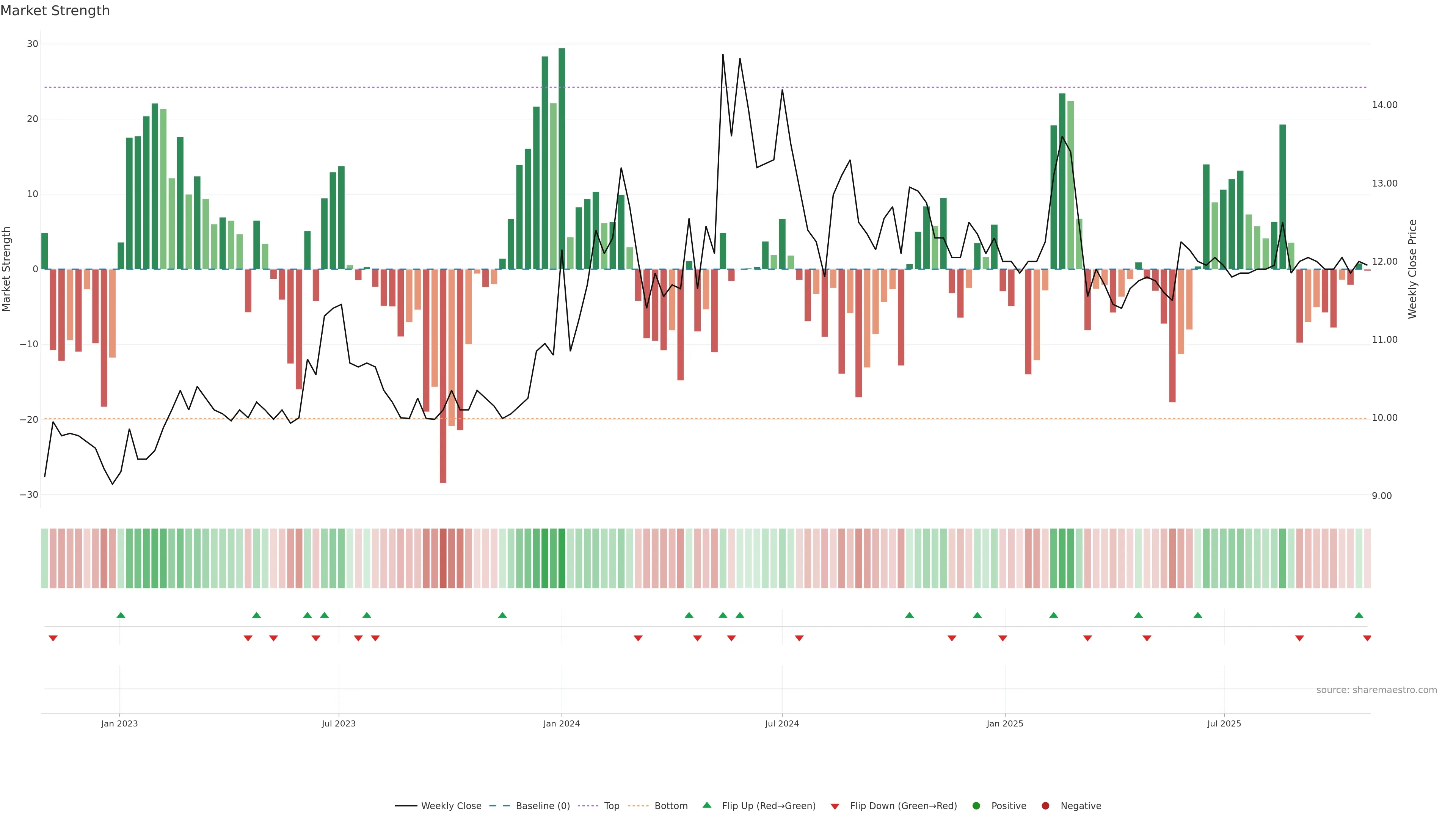The width and height of the screenshot is (1456, 819).
Task: Click Flip Up green triangle legend icon
Action: (706, 805)
